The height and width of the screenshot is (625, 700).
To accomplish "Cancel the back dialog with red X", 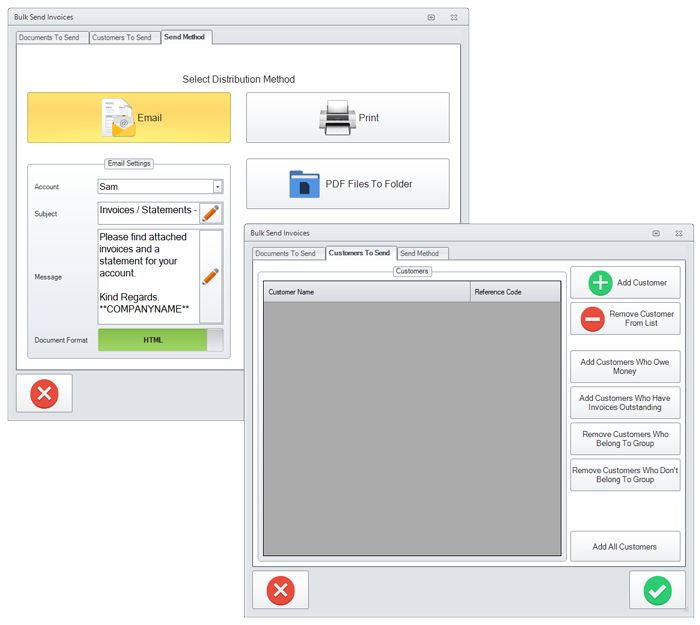I will click(44, 394).
